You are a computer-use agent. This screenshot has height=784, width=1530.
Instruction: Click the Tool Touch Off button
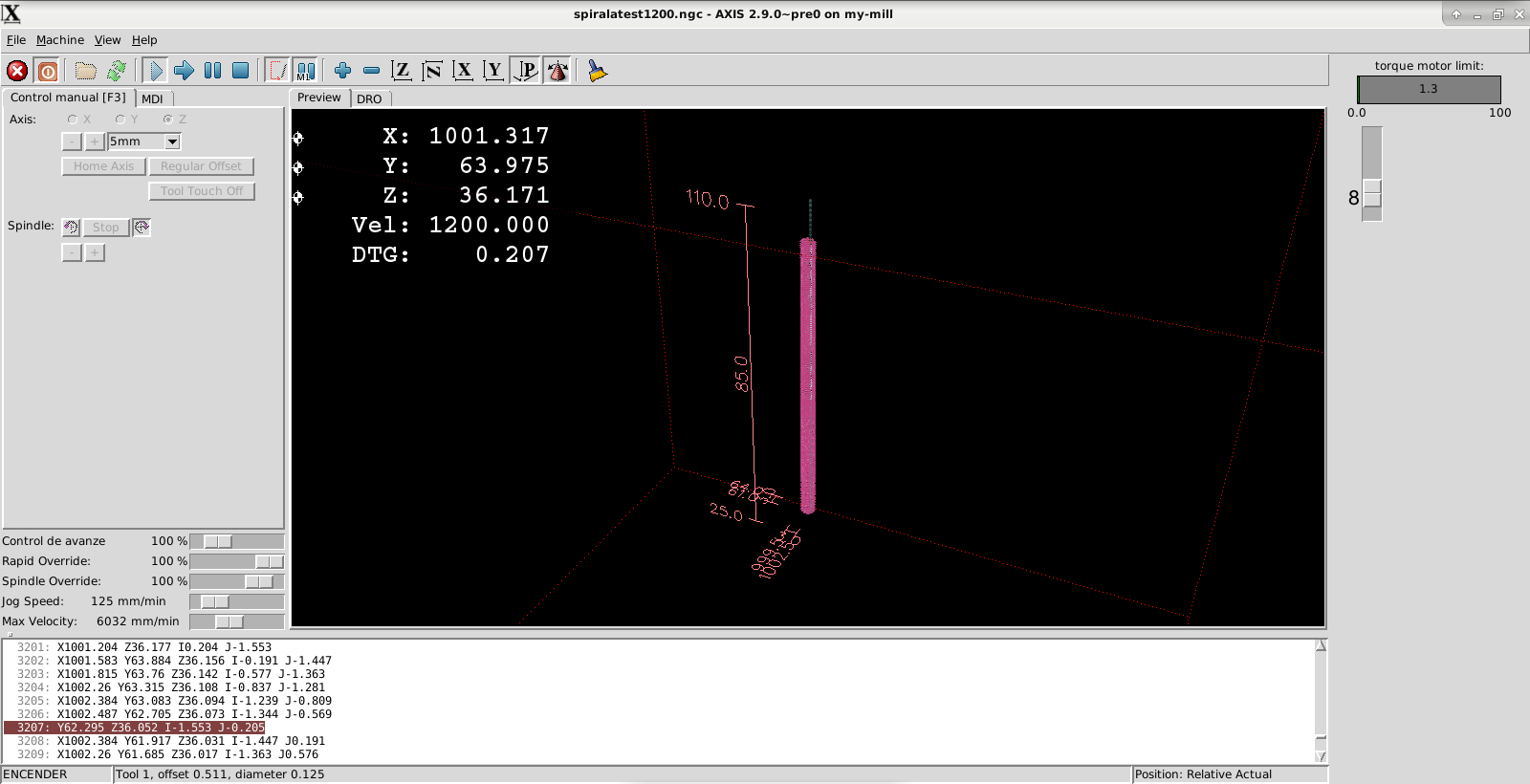click(x=202, y=191)
